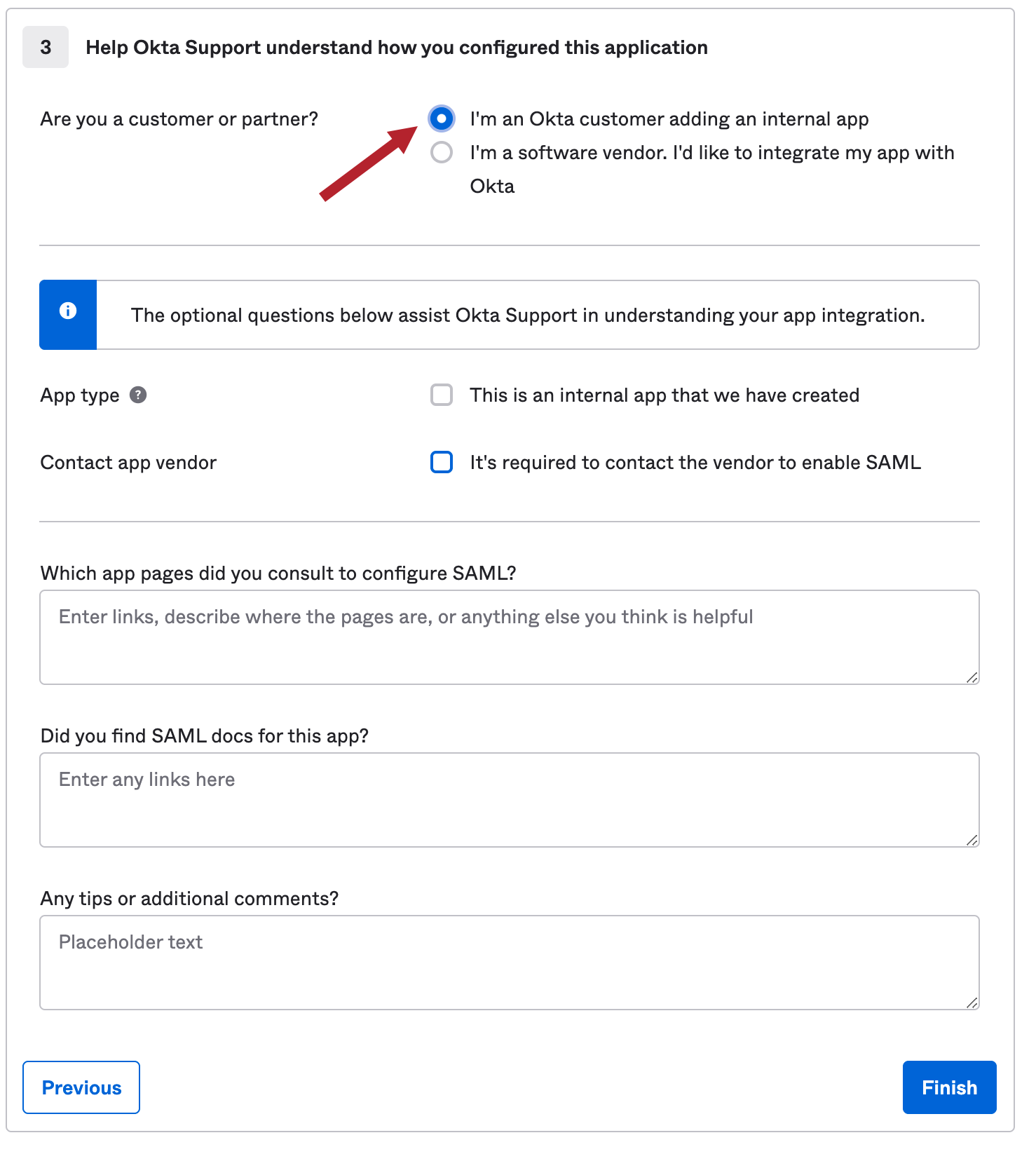1036x1154 pixels.
Task: Click the App type help question mark icon
Action: click(138, 395)
